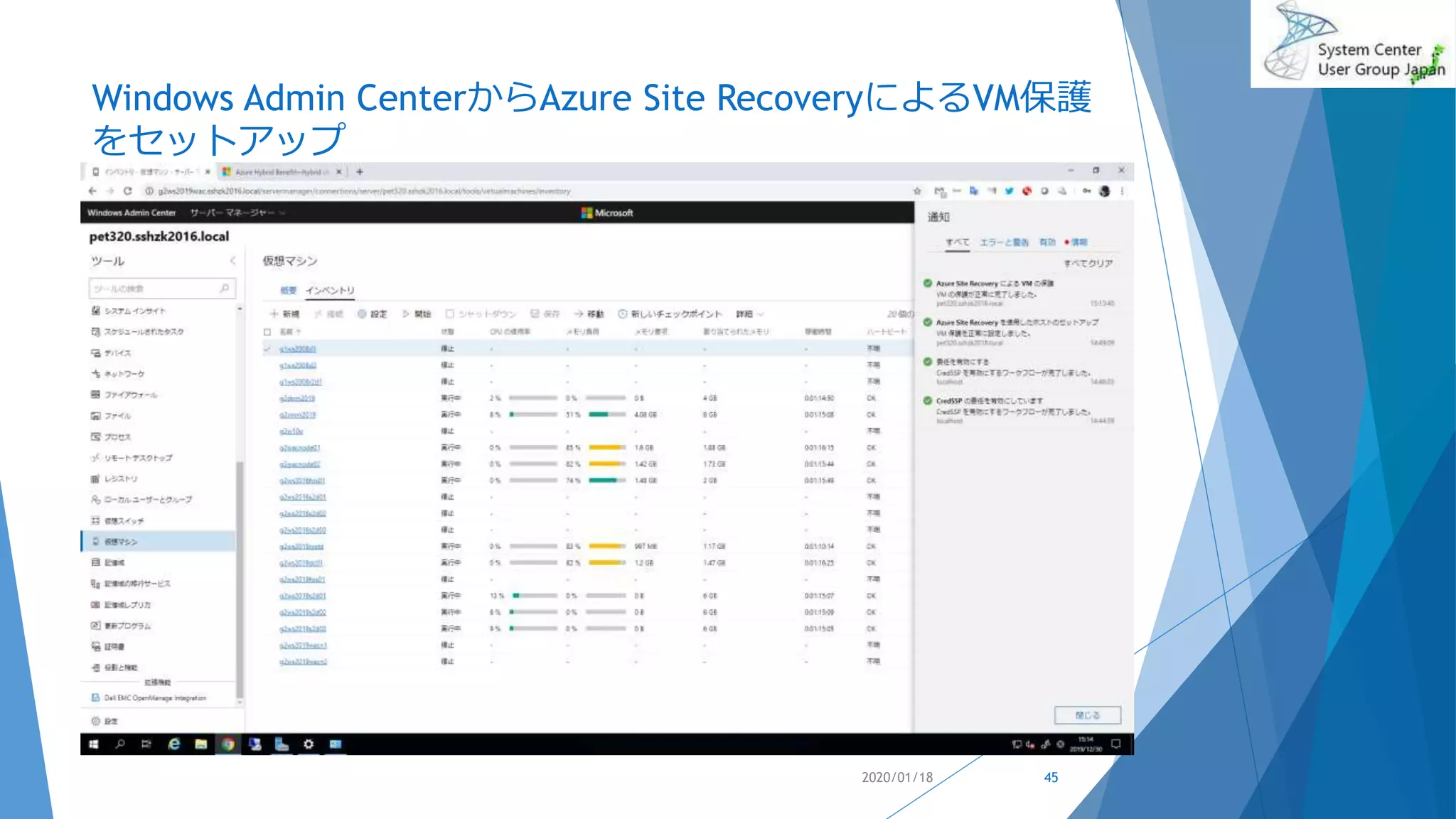Image resolution: width=1456 pixels, height=819 pixels.
Task: Click the 31% memory bar in the 4.08 GB row
Action: point(606,414)
